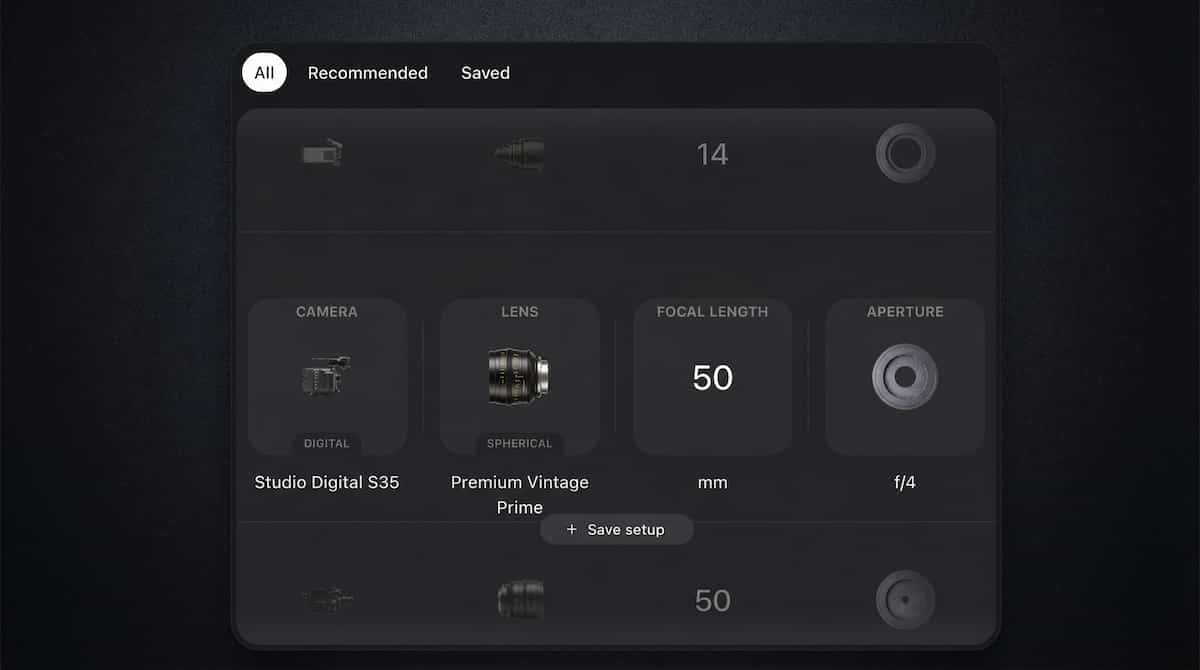The image size is (1200, 670).
Task: Click the Save setup button
Action: point(617,530)
